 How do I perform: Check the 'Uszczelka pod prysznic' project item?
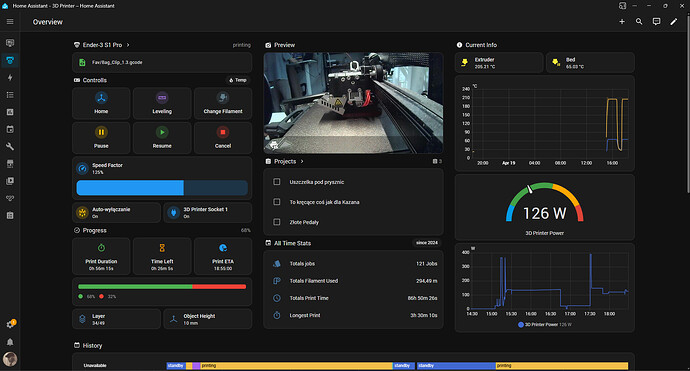coord(277,182)
